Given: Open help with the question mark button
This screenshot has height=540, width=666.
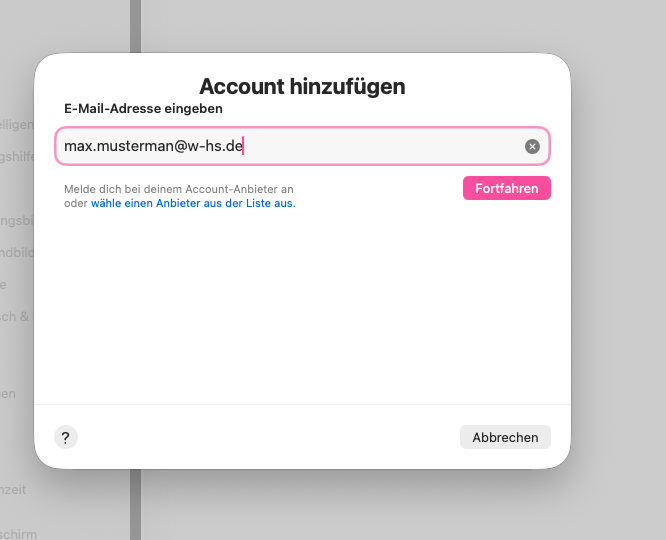Looking at the screenshot, I should 65,437.
